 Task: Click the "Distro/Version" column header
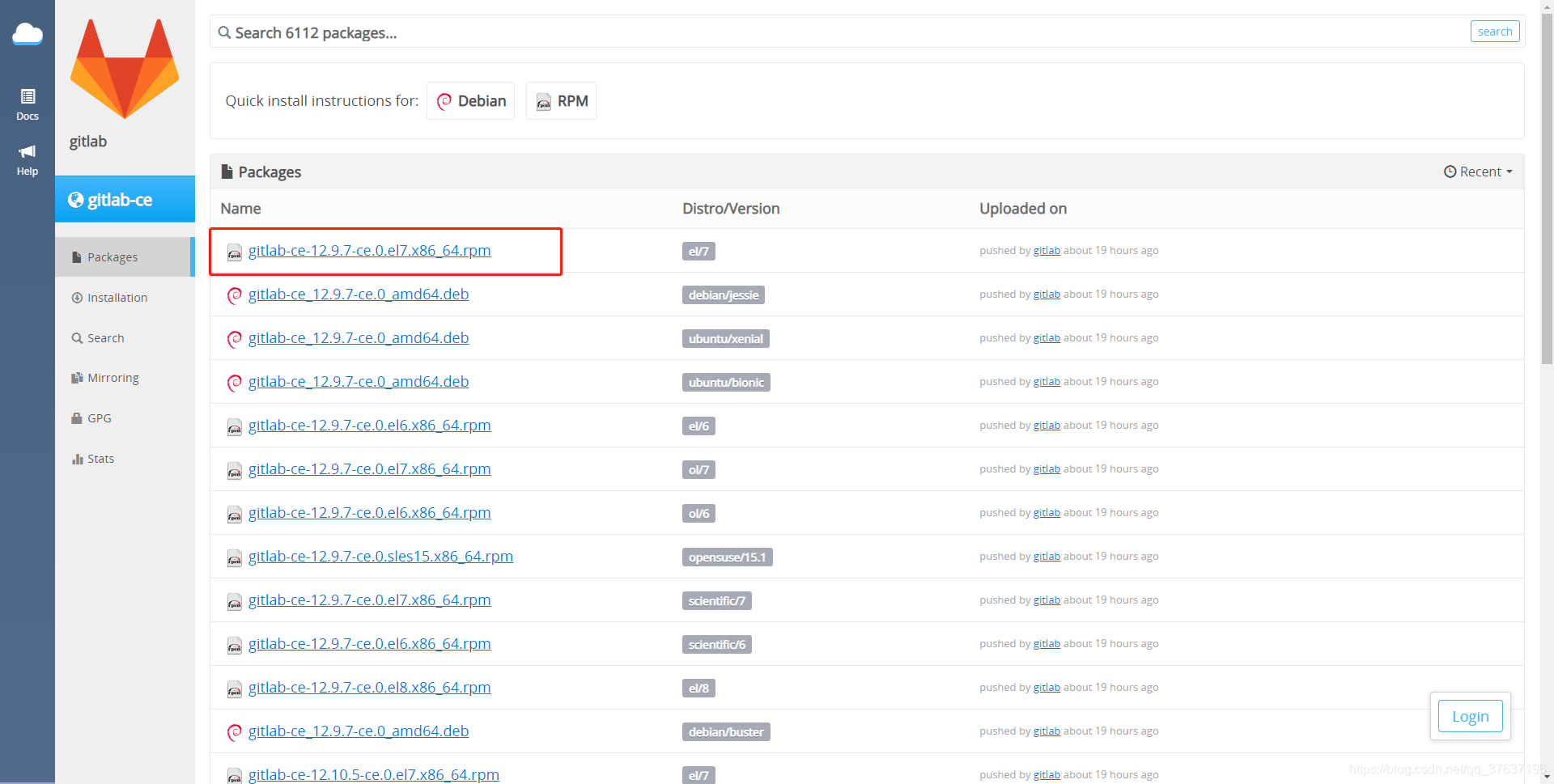tap(731, 209)
